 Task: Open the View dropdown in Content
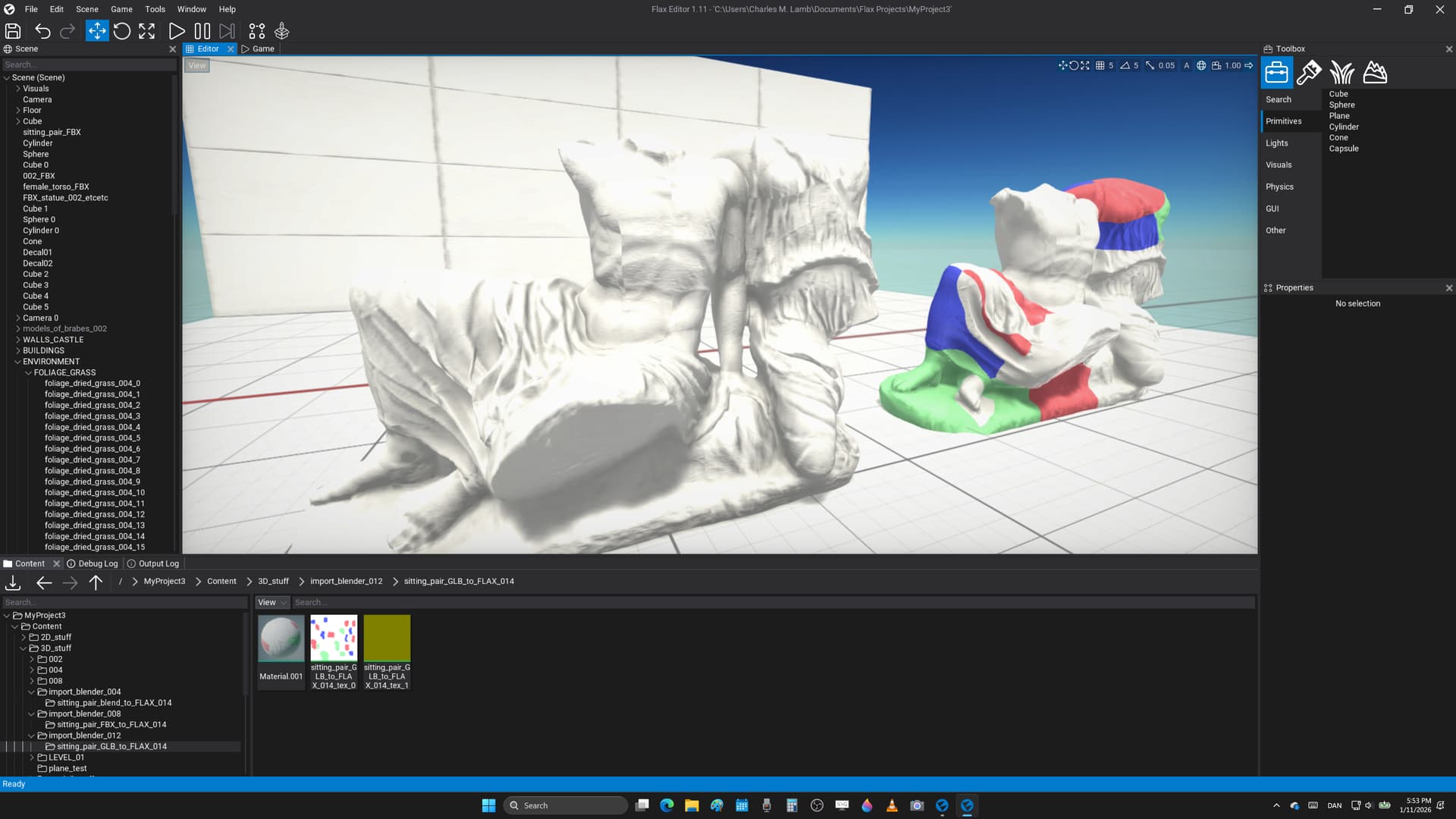pos(272,603)
